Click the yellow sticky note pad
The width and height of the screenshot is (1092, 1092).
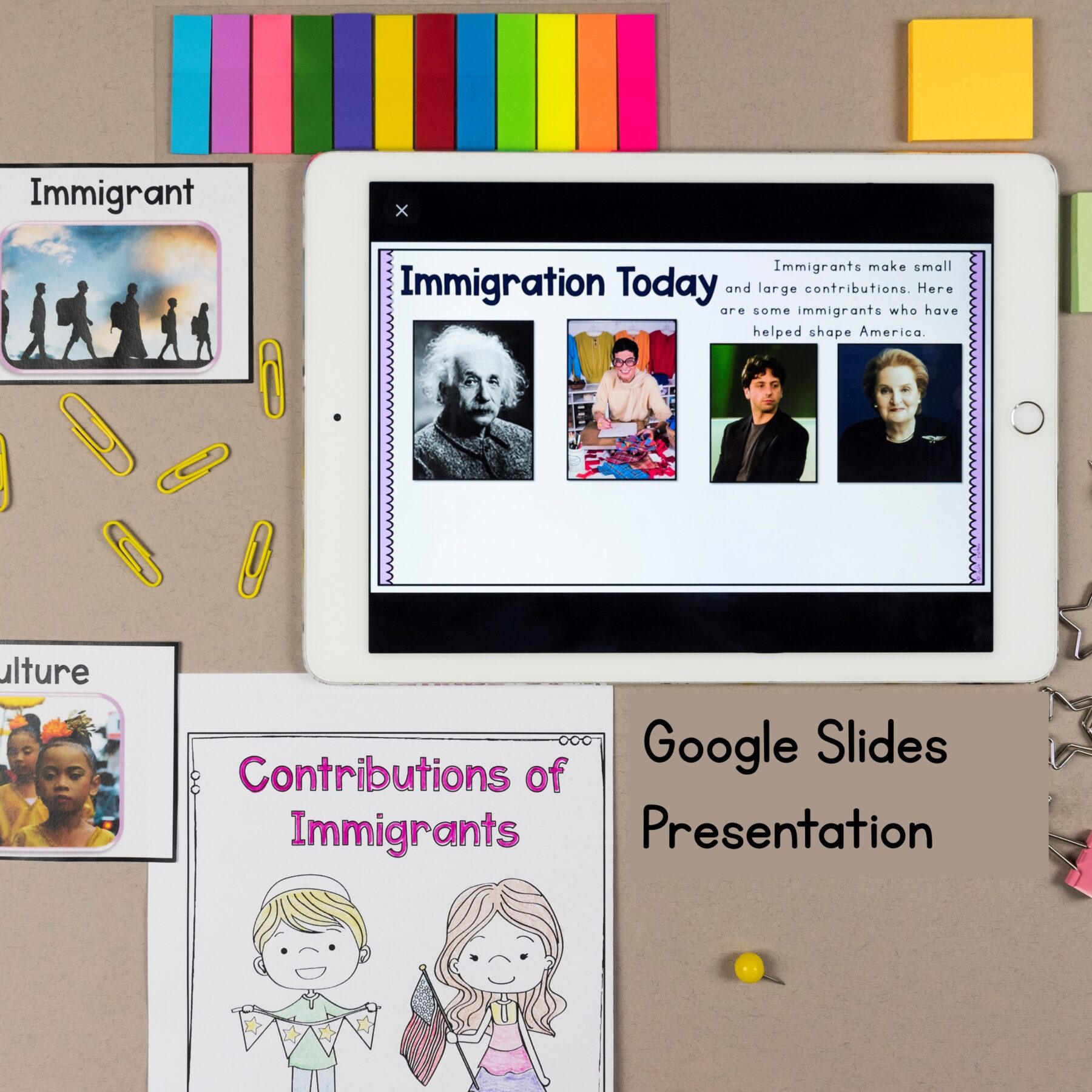[x=970, y=80]
